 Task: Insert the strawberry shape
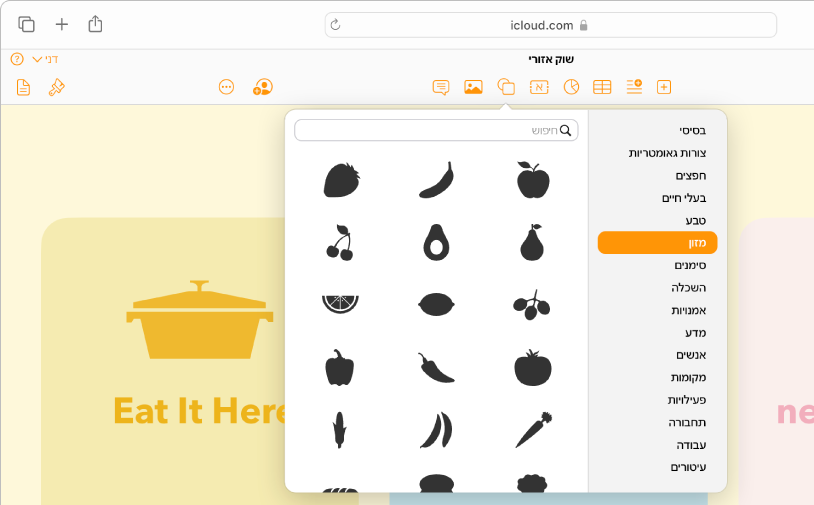[x=341, y=180]
